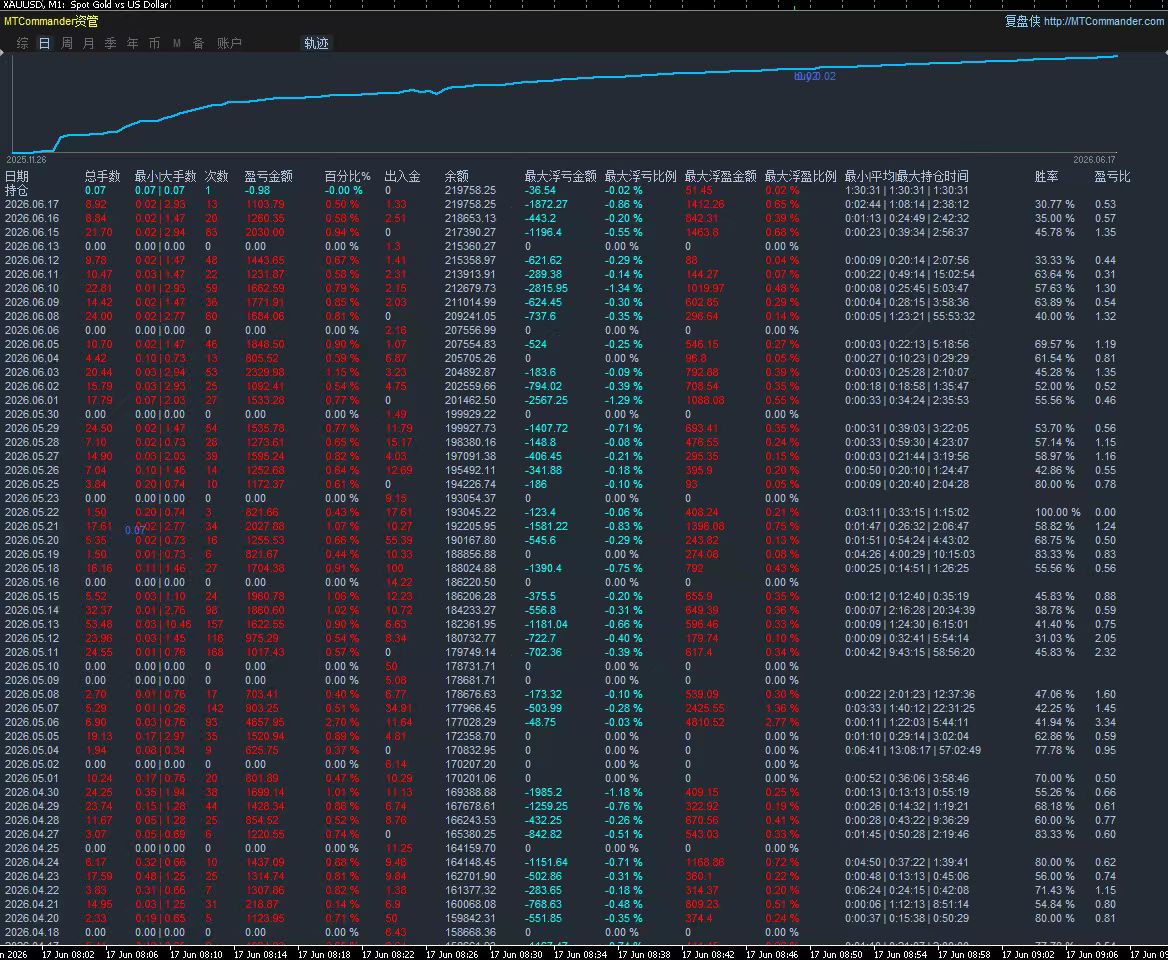Screen dimensions: 1168x960
Task: Open the 备 notes tab
Action: (x=198, y=43)
